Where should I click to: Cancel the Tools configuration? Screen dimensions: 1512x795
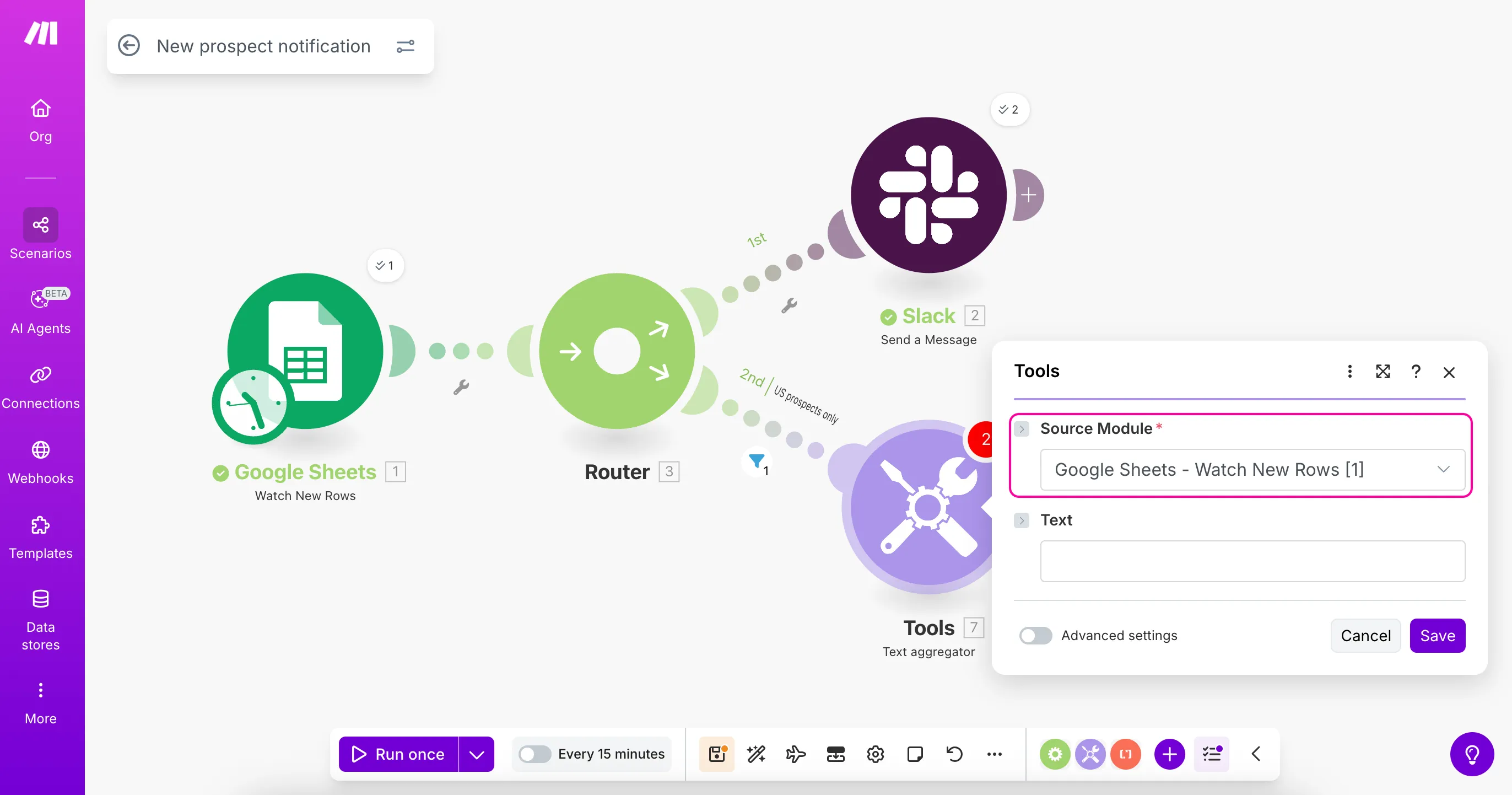click(1366, 635)
